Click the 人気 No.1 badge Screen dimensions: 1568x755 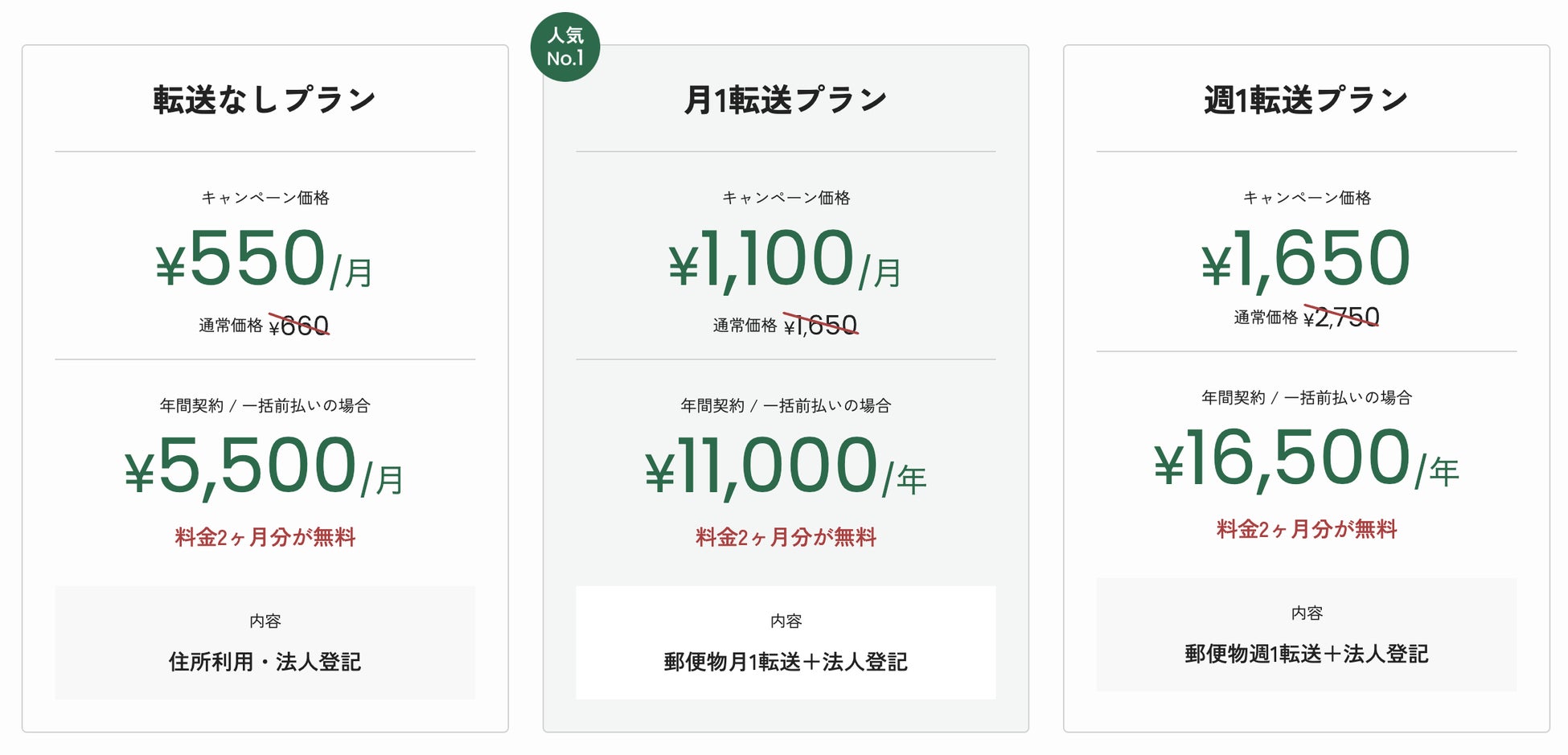coord(565,47)
